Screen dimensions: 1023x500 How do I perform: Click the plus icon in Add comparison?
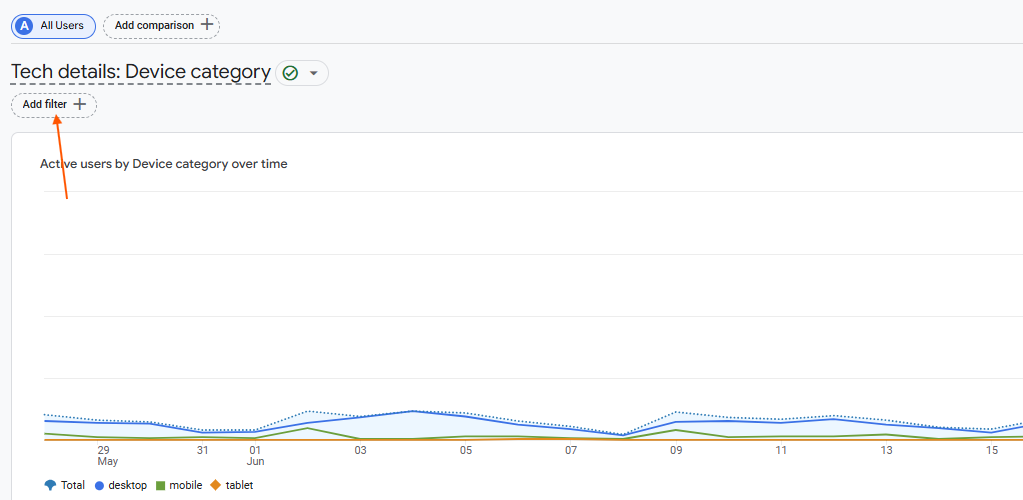pyautogui.click(x=206, y=25)
